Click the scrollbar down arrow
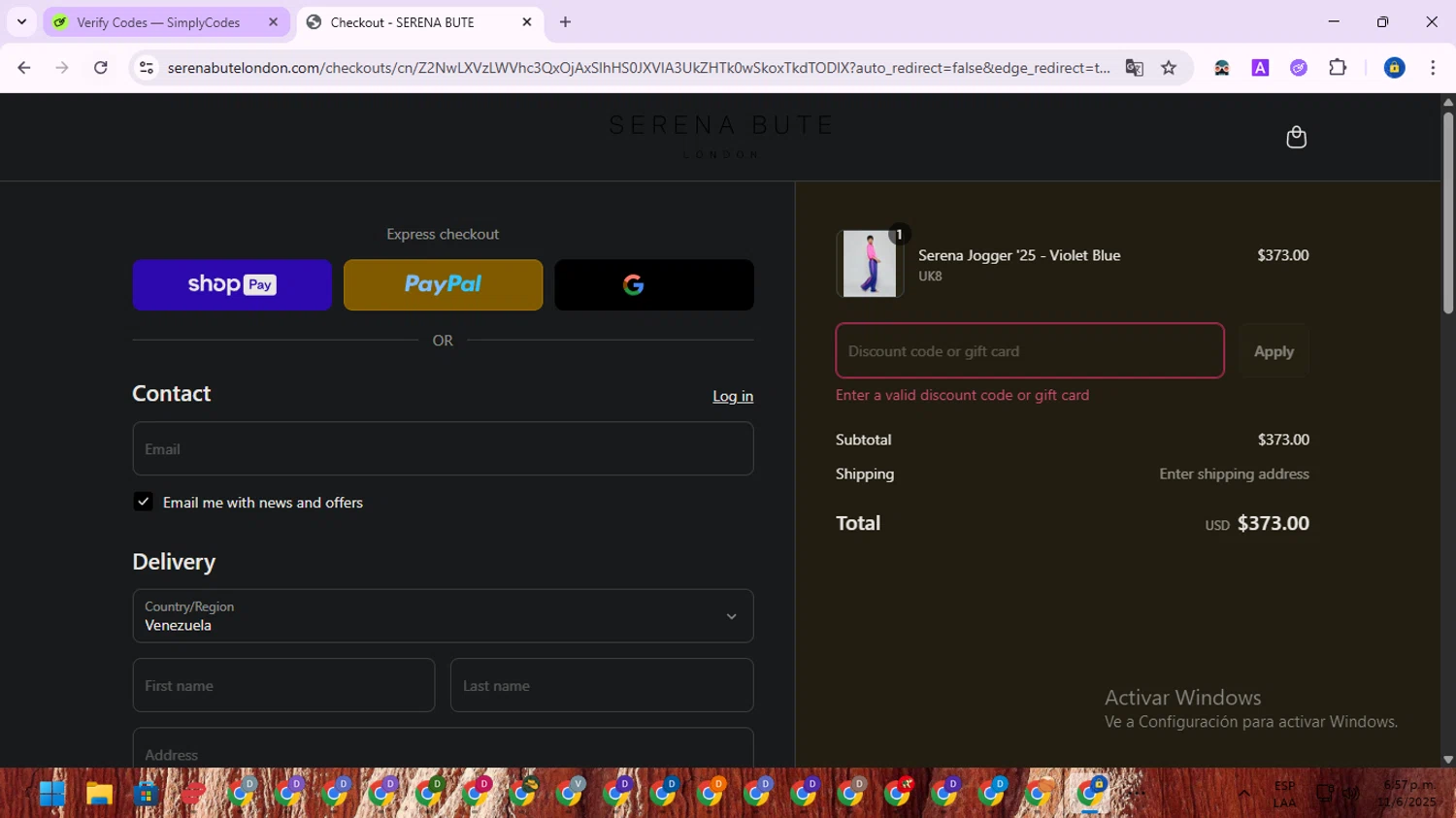This screenshot has width=1456, height=818. 1447,760
